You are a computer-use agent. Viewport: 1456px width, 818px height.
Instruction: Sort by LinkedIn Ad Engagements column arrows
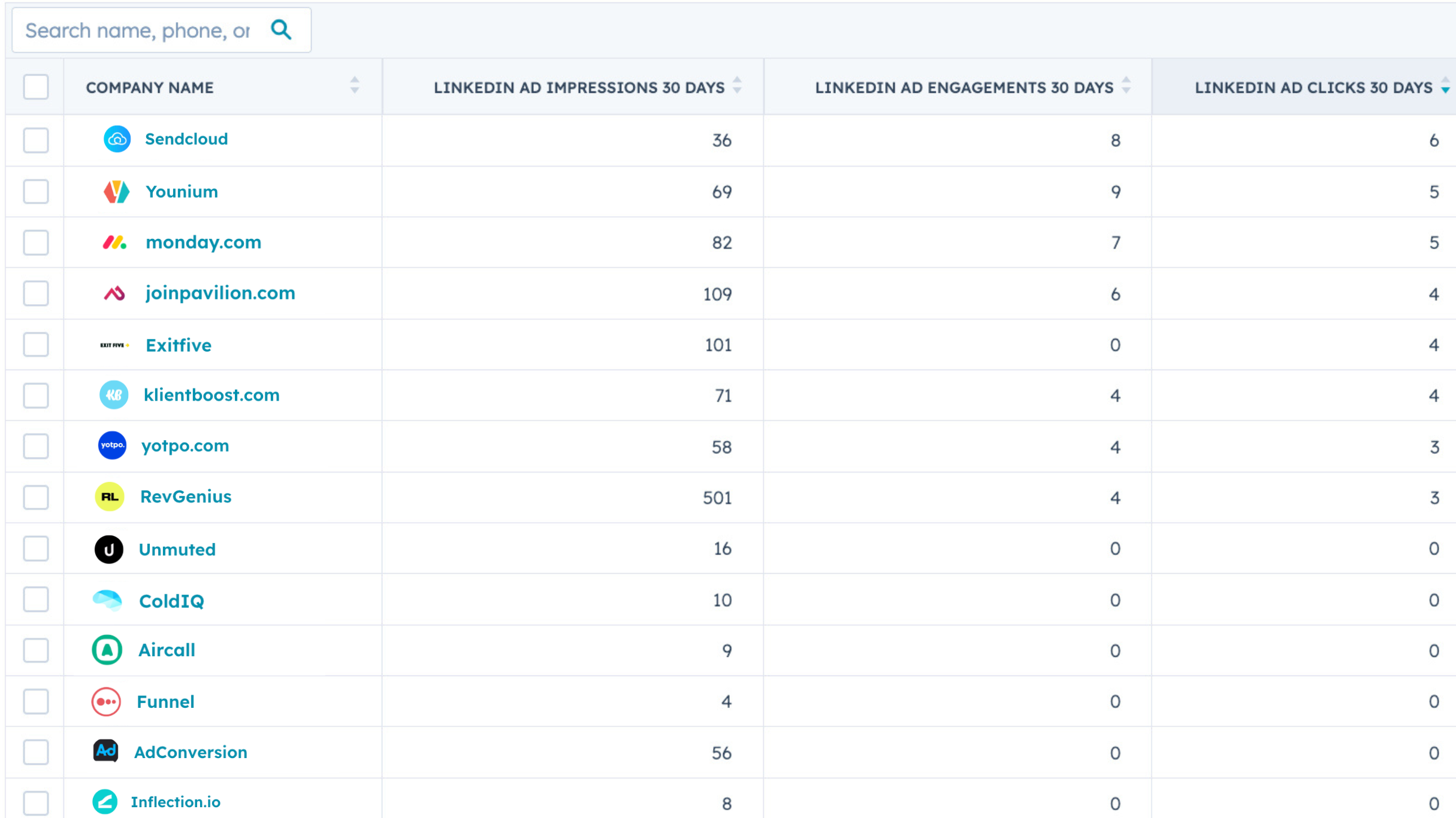click(x=1126, y=86)
